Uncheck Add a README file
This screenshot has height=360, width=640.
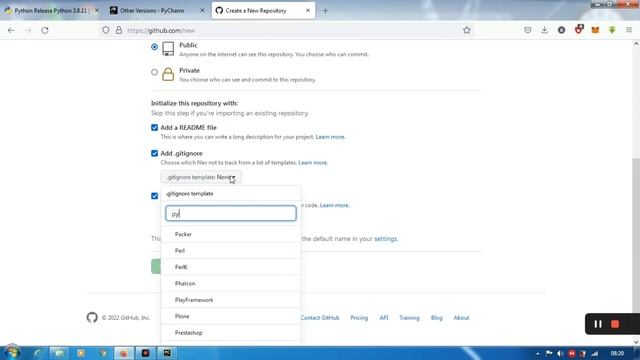click(154, 127)
